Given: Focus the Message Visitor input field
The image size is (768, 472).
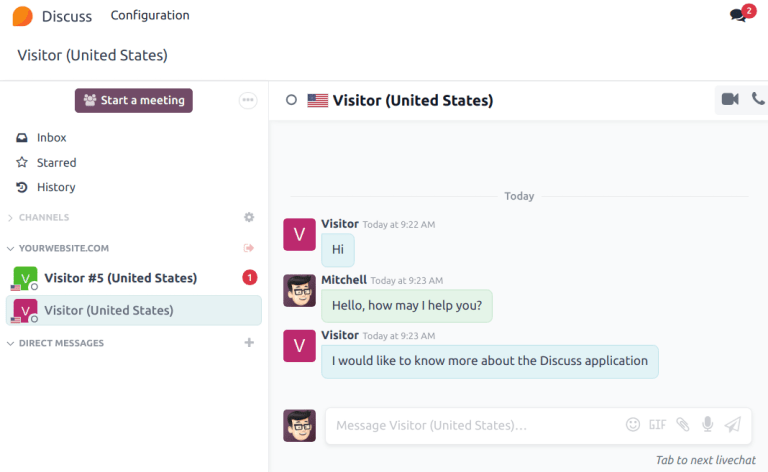Looking at the screenshot, I should tap(470, 425).
